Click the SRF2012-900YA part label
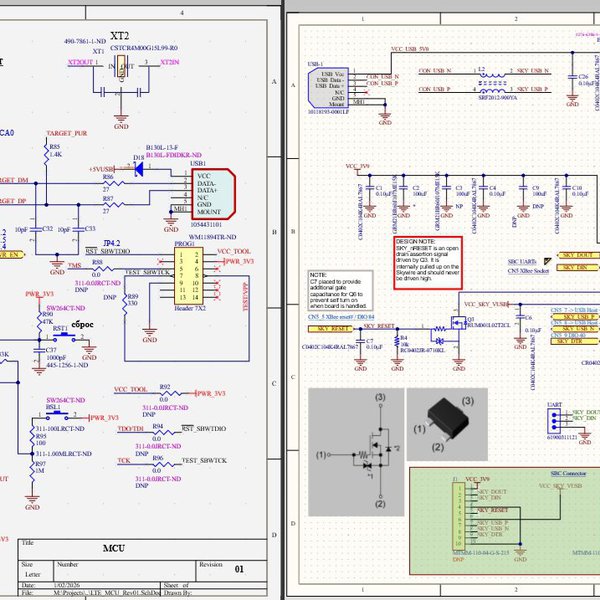Viewport: 600px width, 600px height. tap(497, 98)
